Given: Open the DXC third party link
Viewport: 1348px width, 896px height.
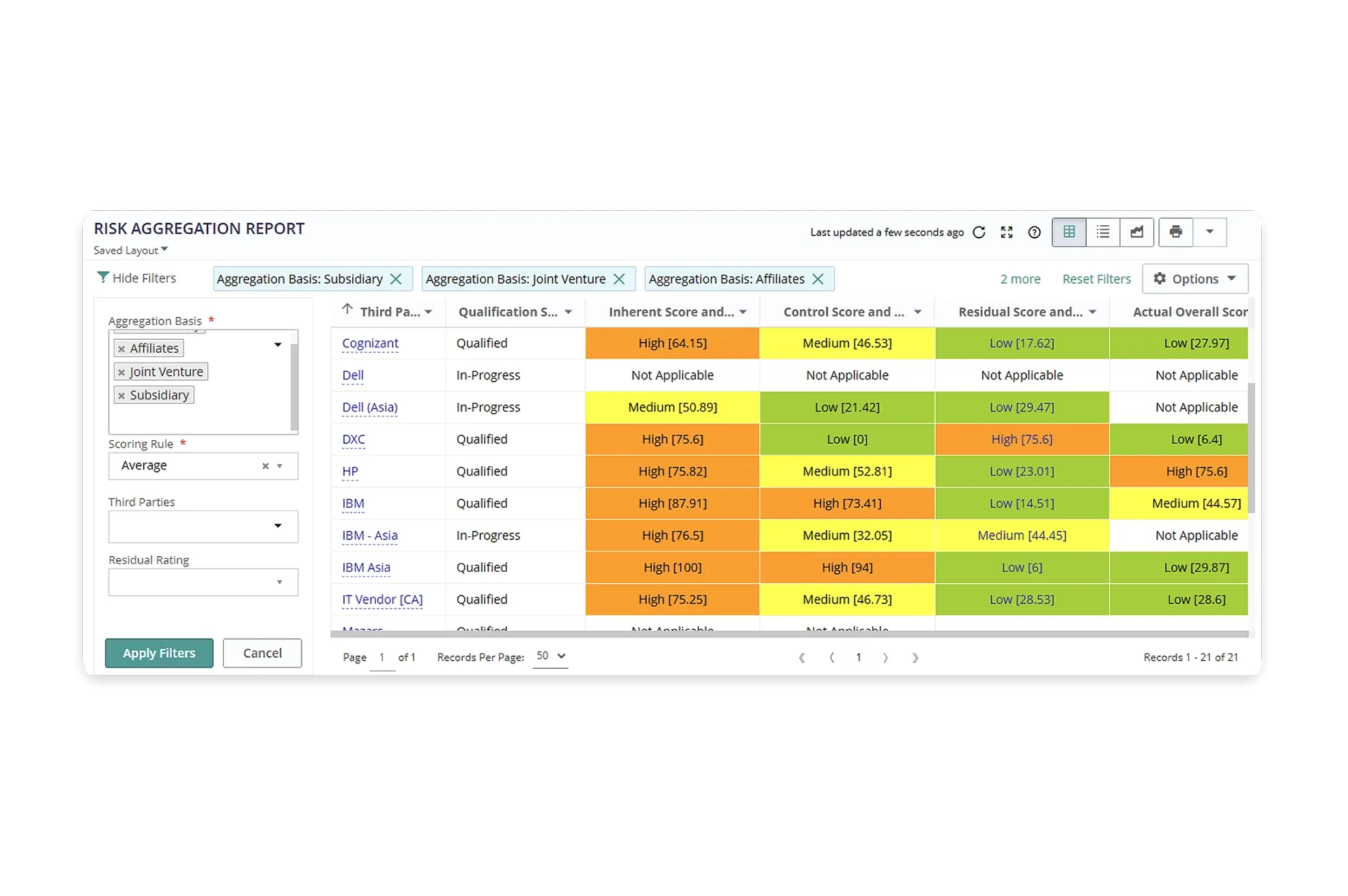Looking at the screenshot, I should [354, 439].
